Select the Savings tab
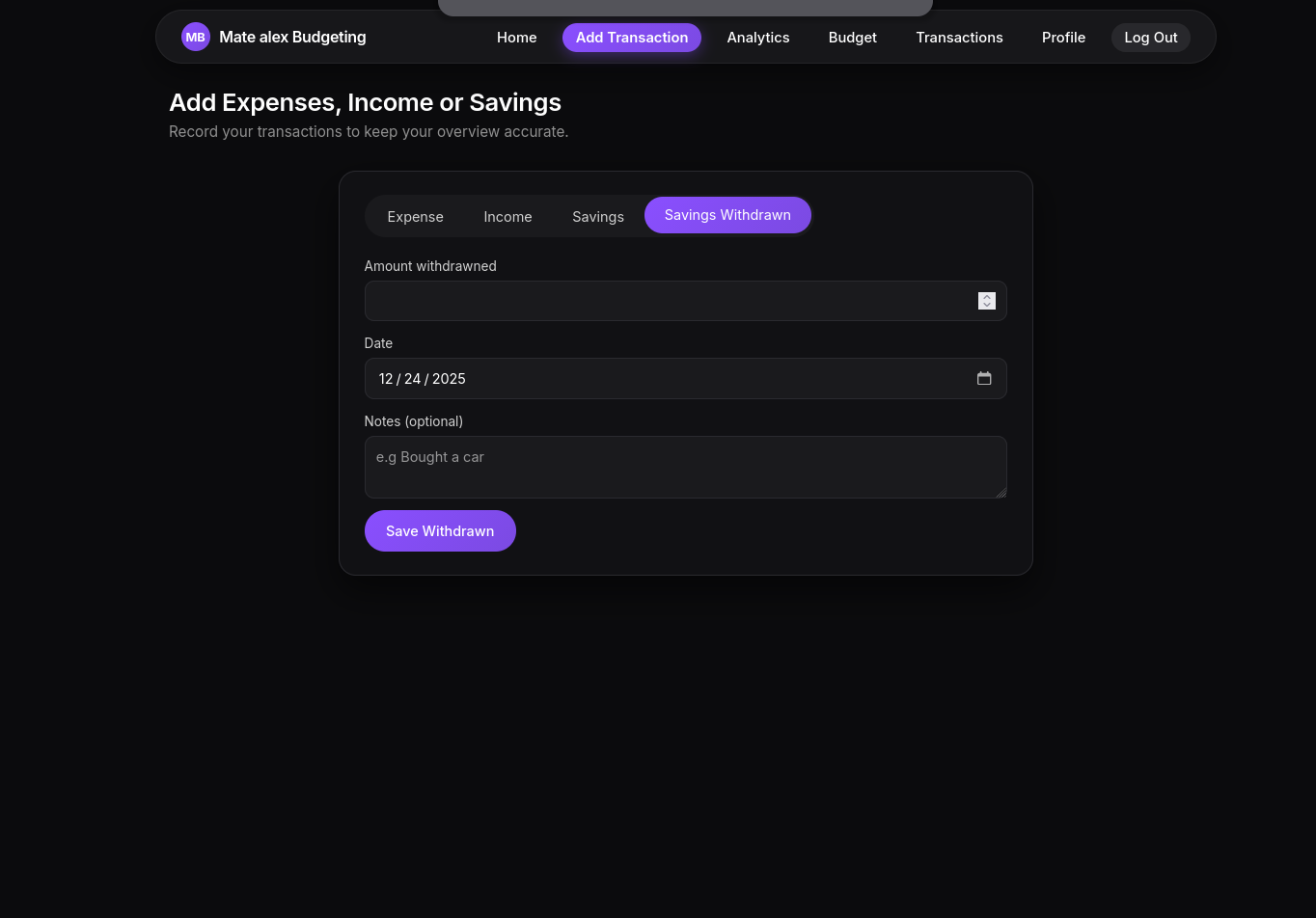The height and width of the screenshot is (918, 1316). point(597,216)
